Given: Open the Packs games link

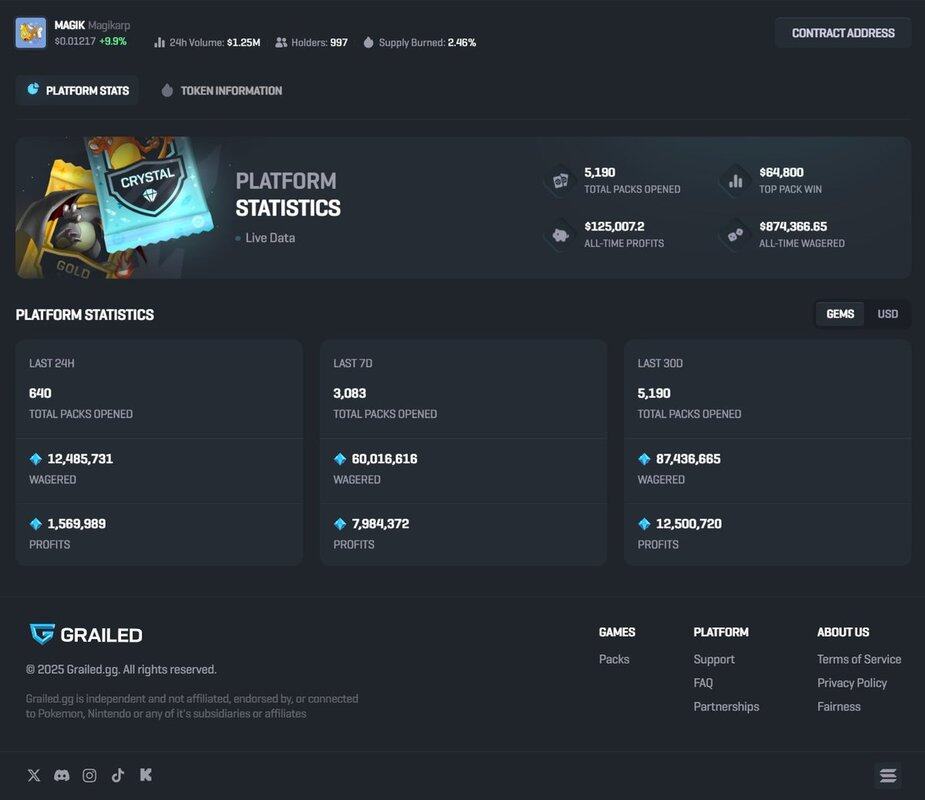Looking at the screenshot, I should point(614,659).
